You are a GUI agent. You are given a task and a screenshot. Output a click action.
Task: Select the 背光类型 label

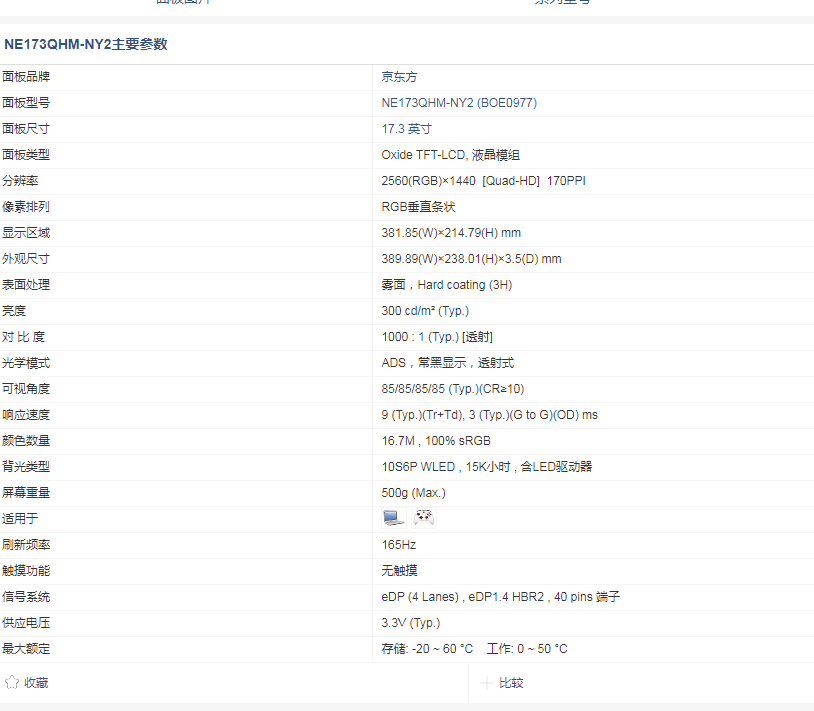pos(26,467)
